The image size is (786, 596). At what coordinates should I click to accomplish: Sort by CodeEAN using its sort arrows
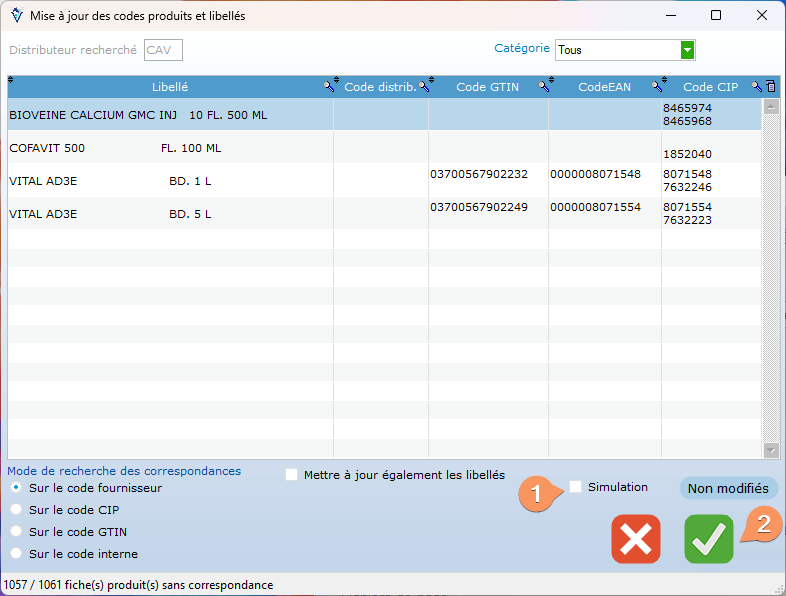551,80
